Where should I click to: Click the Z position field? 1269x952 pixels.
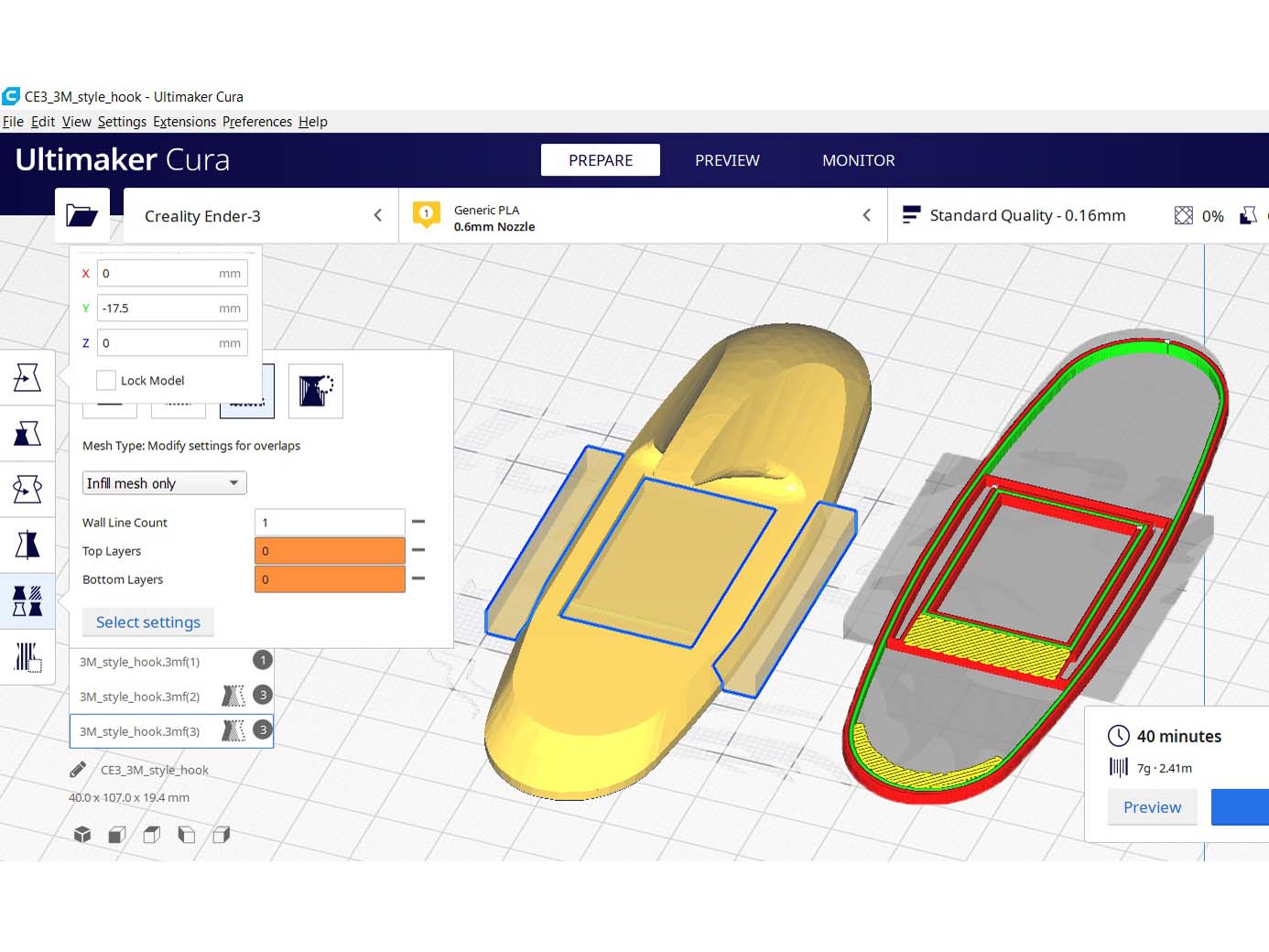(x=172, y=342)
